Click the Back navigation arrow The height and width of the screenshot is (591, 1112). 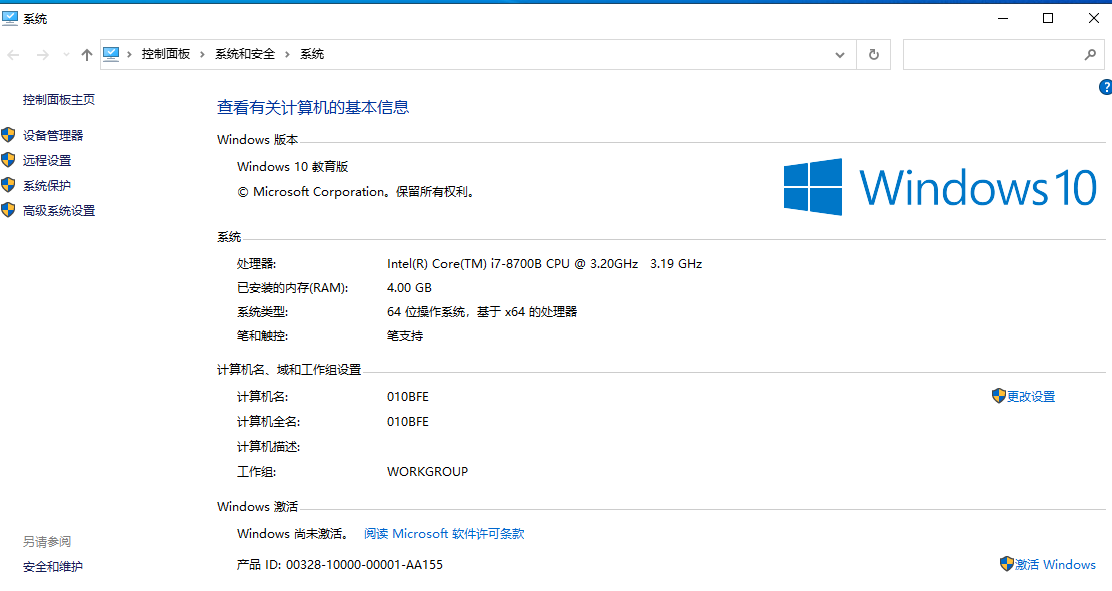[13, 55]
